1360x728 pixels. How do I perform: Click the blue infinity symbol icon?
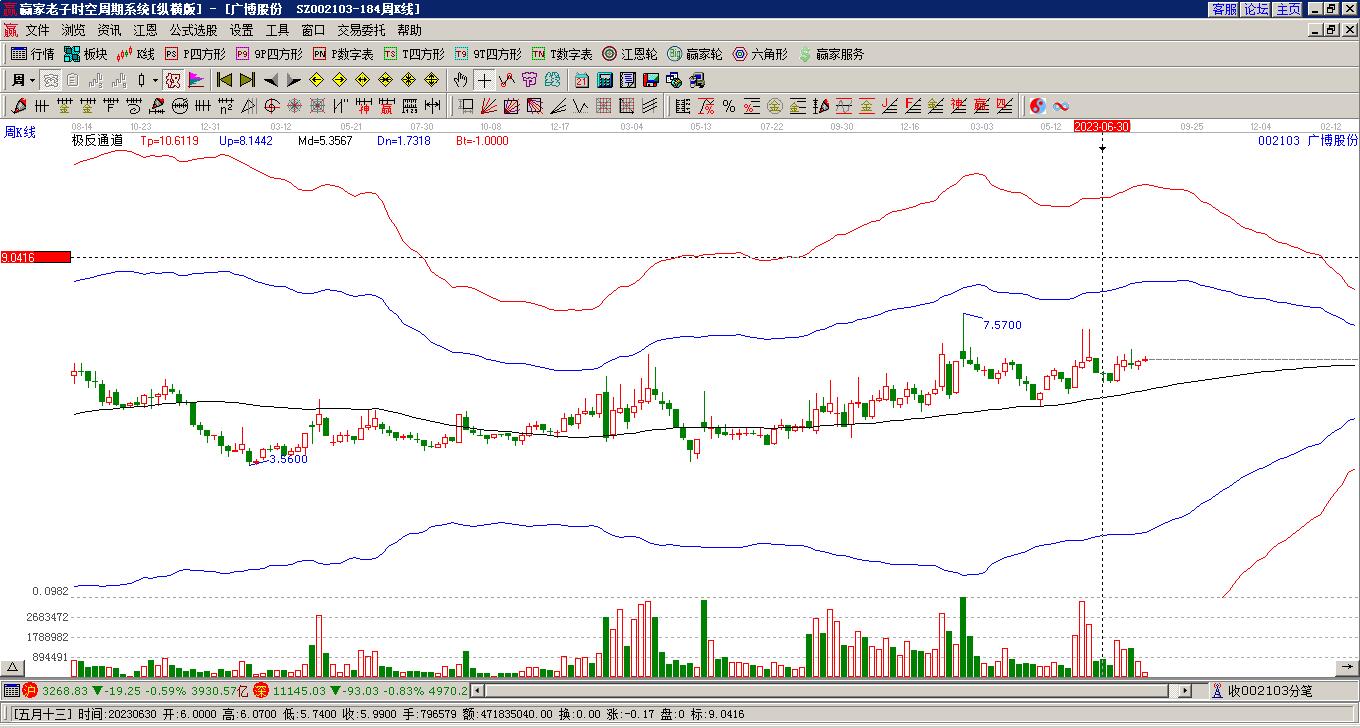[x=1061, y=106]
